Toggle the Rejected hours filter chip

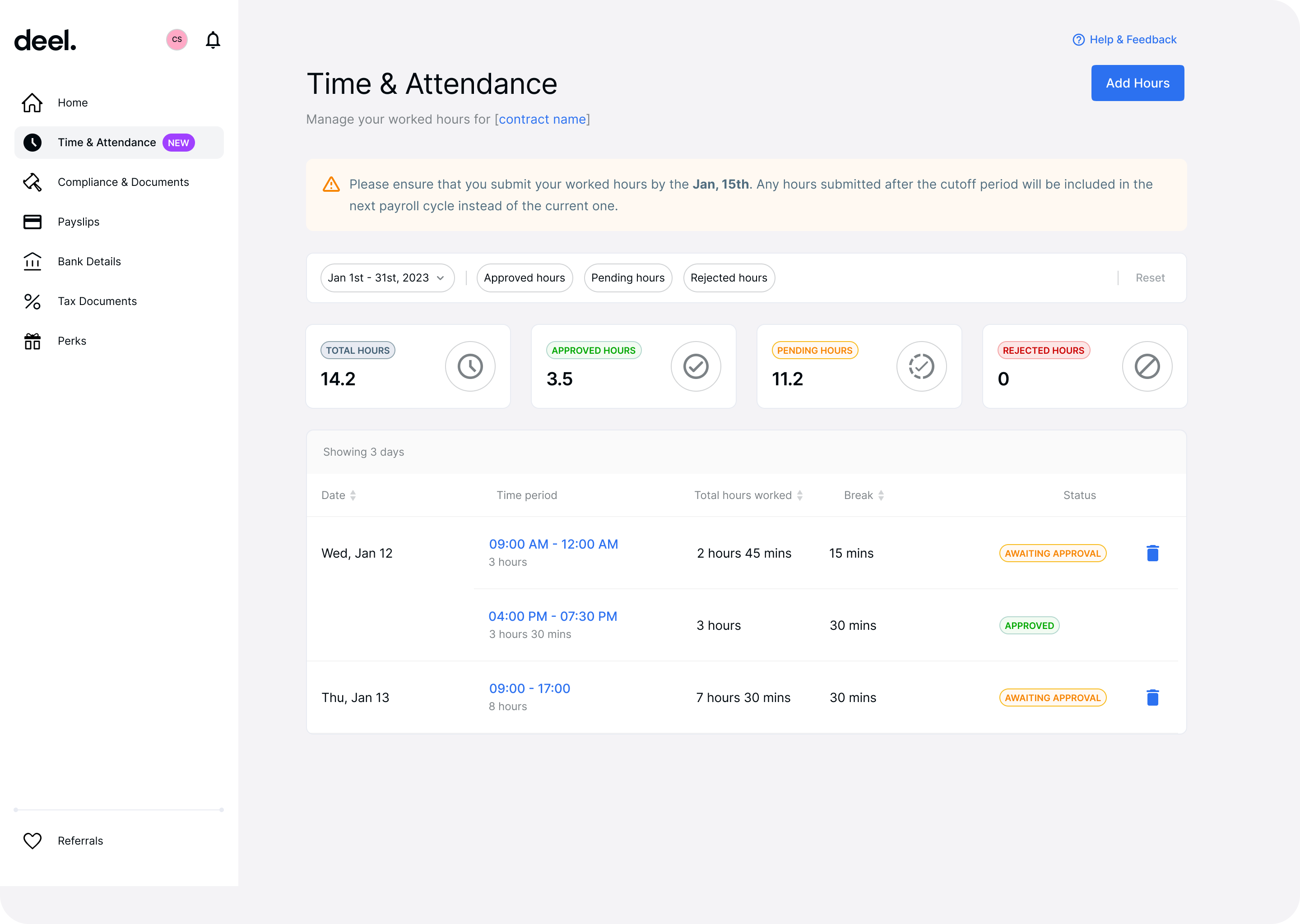[x=729, y=278]
